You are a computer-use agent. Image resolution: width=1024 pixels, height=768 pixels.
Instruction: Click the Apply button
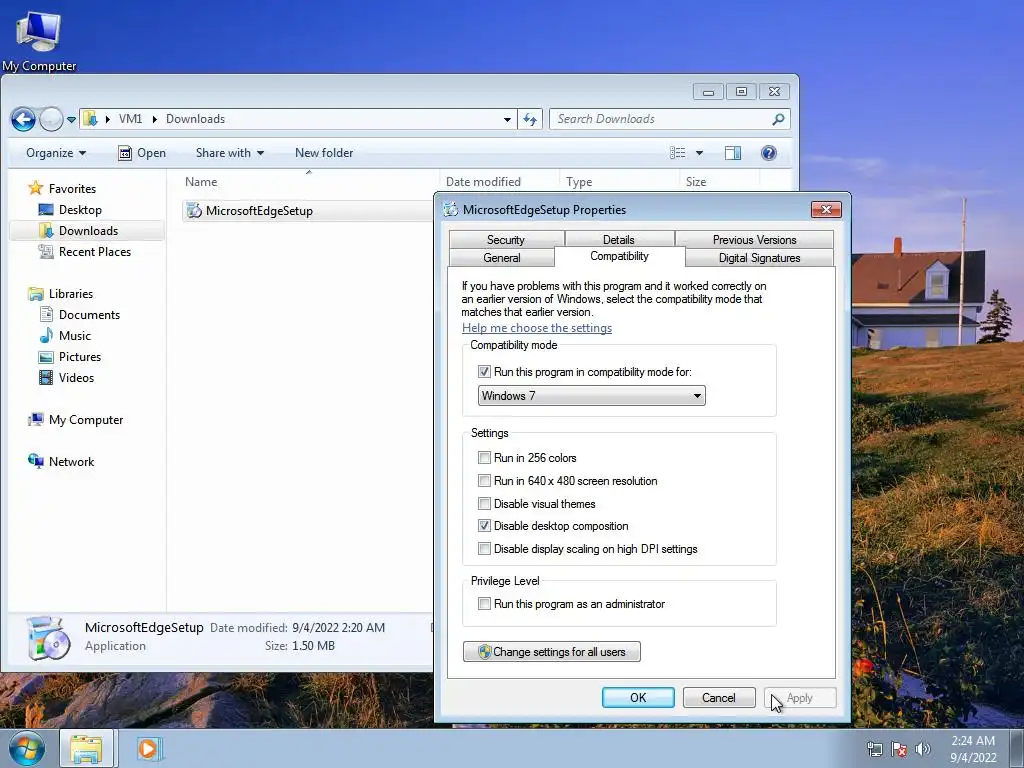pos(800,697)
